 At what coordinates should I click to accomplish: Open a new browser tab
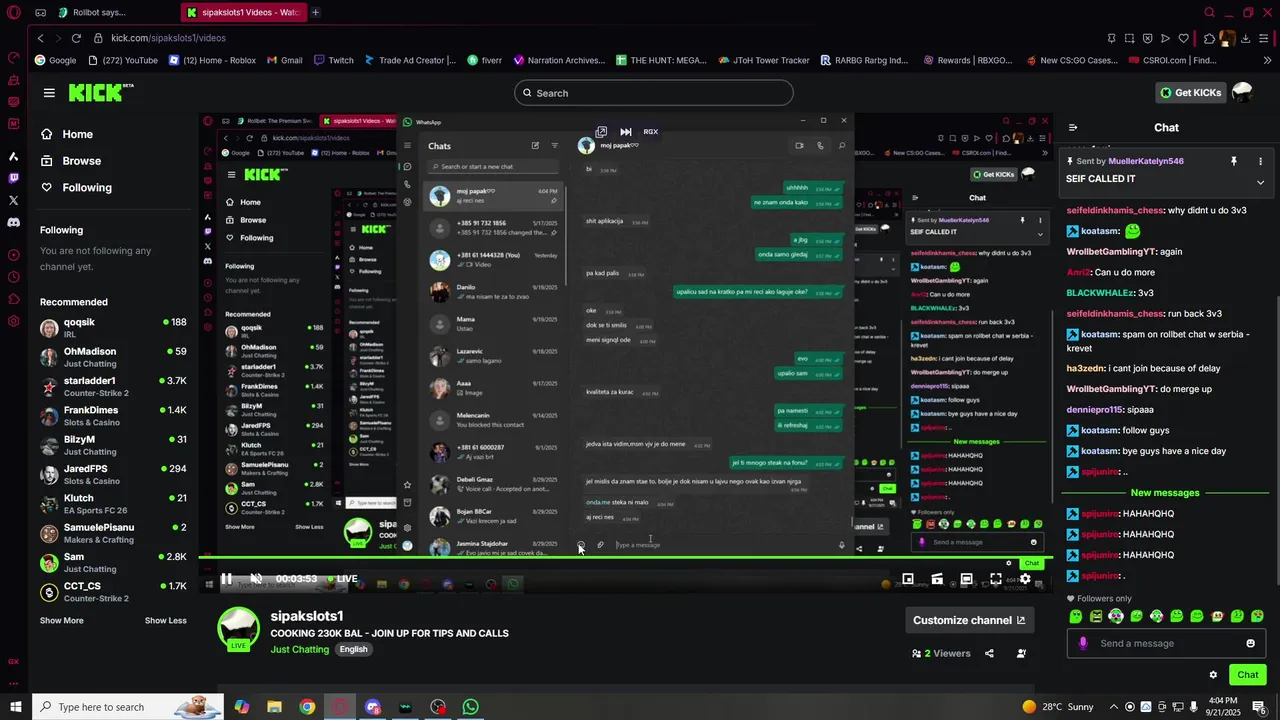315,13
